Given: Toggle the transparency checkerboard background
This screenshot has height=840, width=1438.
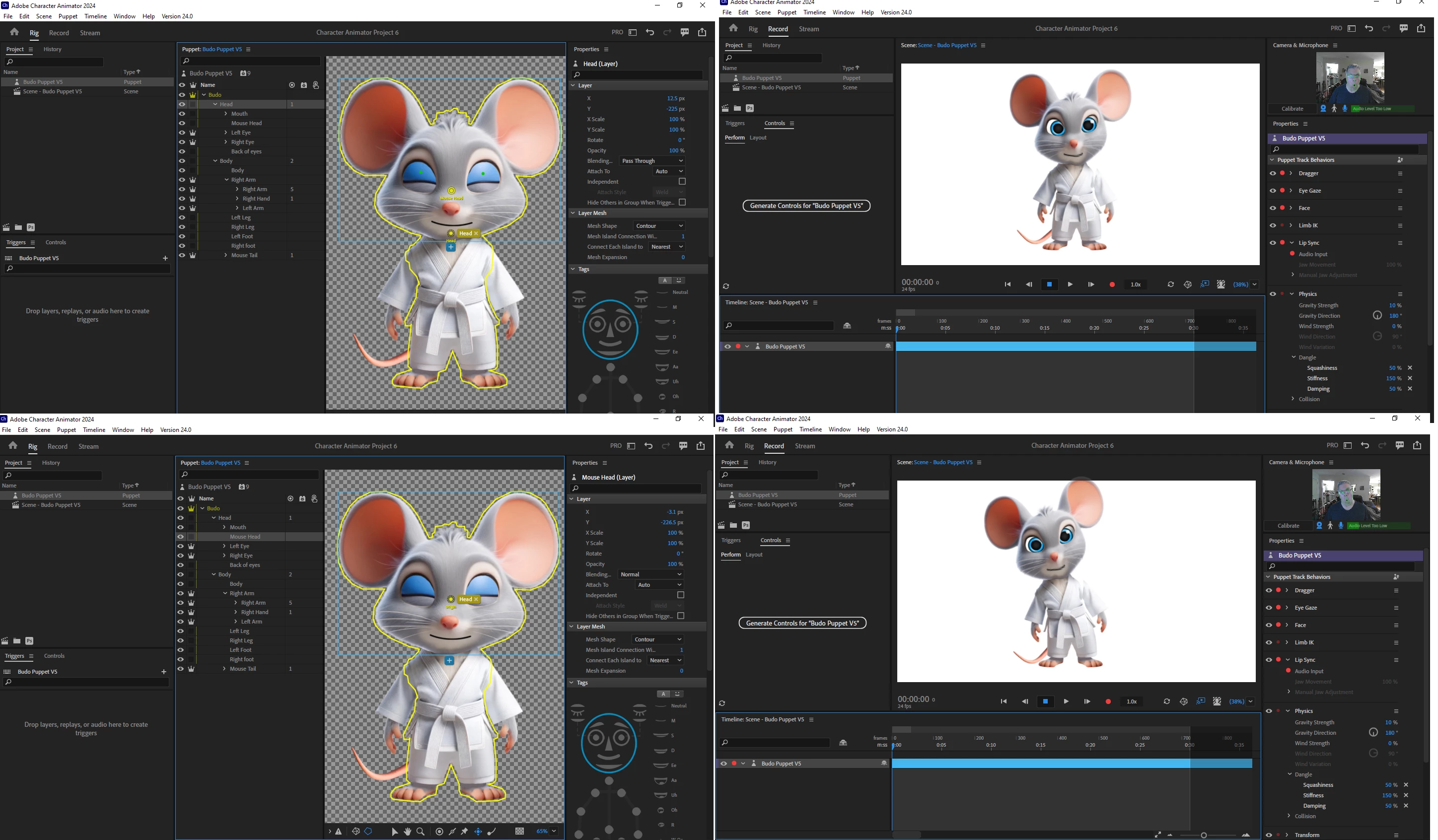Looking at the screenshot, I should pyautogui.click(x=519, y=832).
